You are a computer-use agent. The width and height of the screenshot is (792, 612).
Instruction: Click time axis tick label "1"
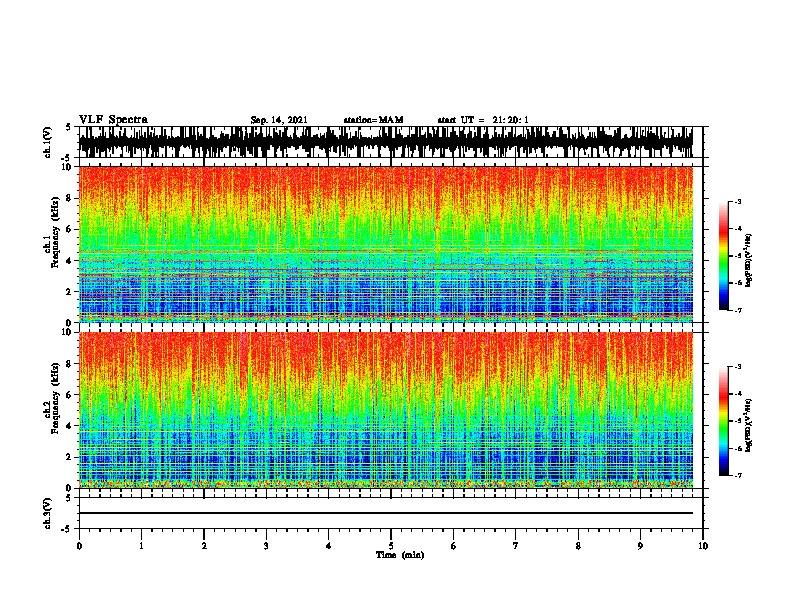point(141,546)
